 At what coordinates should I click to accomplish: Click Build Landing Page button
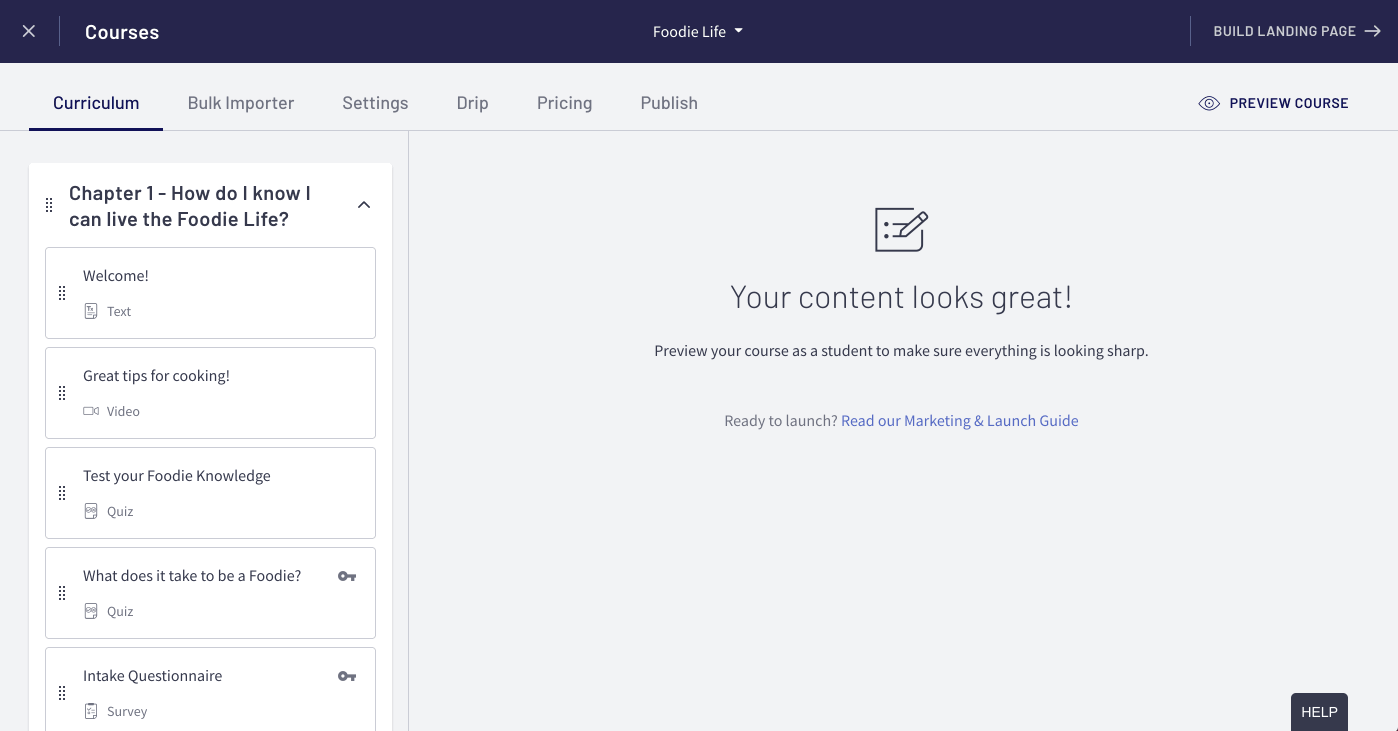click(x=1297, y=31)
